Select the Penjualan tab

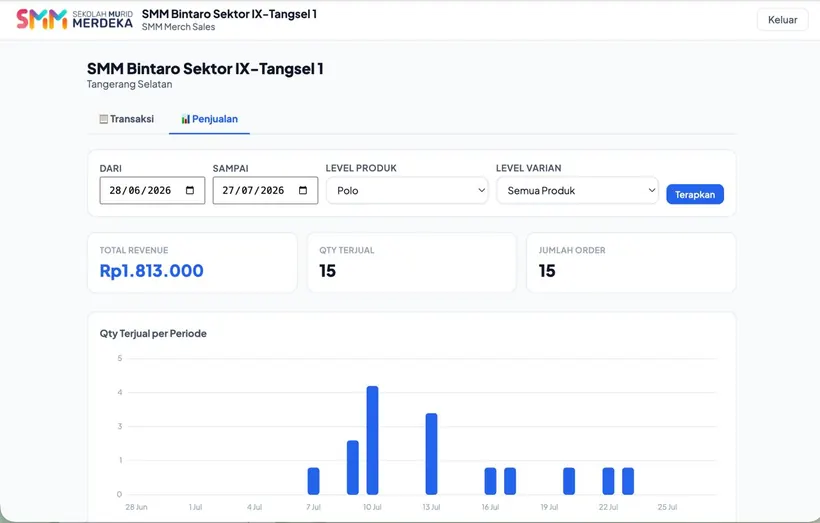(209, 119)
